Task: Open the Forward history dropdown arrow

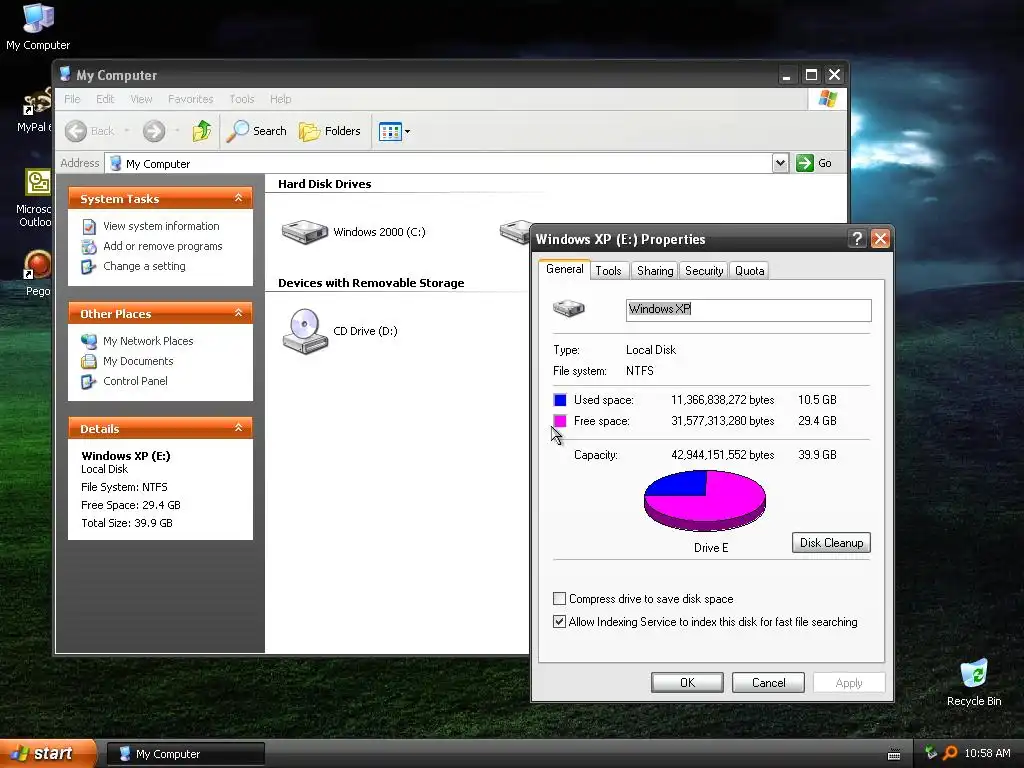Action: (x=177, y=131)
